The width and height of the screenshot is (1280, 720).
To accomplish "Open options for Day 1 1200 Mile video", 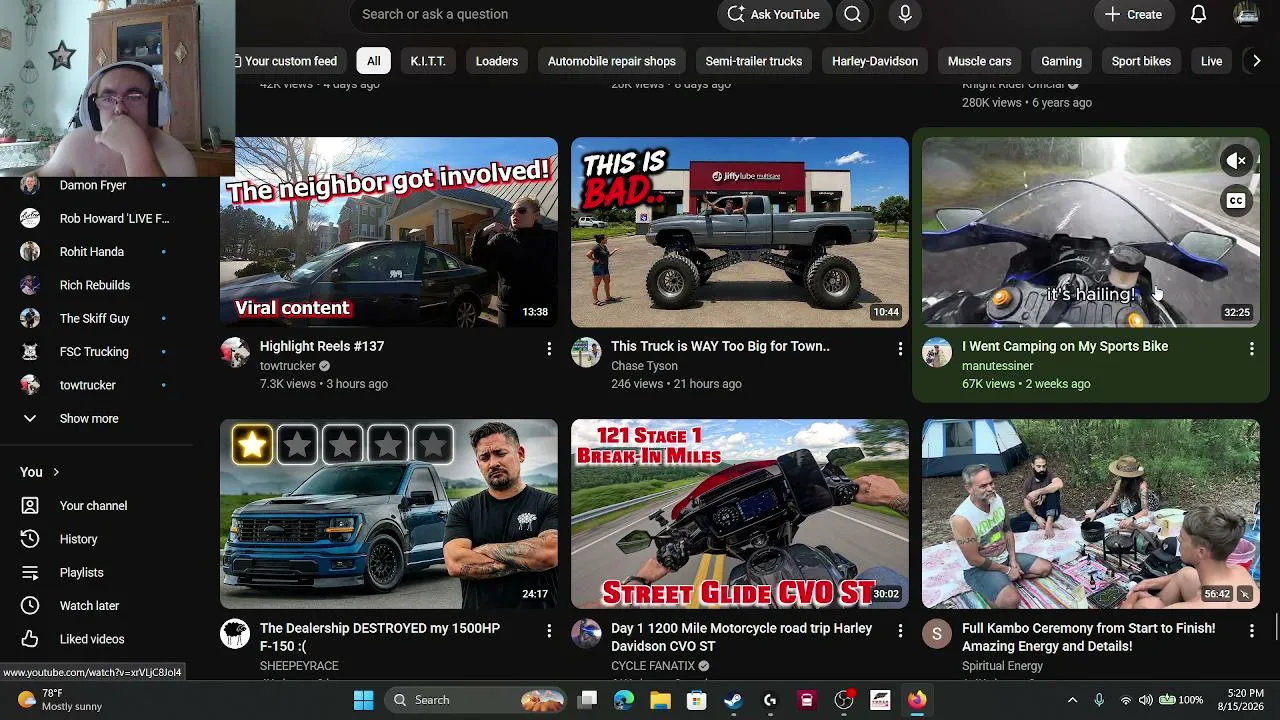I will click(900, 630).
